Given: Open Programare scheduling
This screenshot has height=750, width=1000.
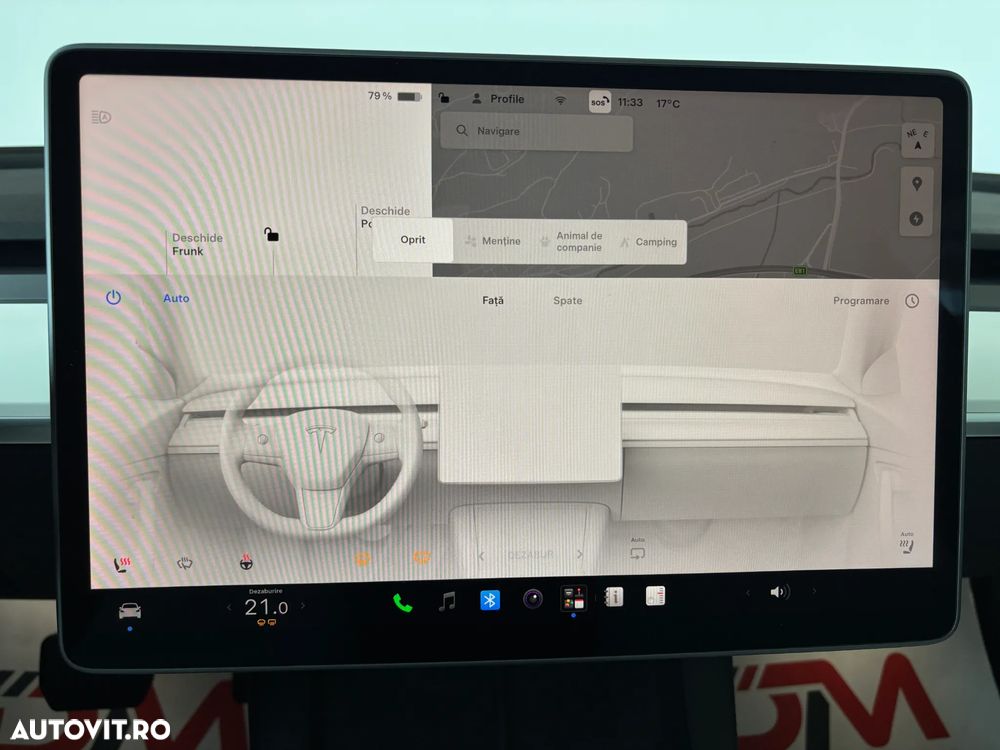Looking at the screenshot, I should 861,300.
